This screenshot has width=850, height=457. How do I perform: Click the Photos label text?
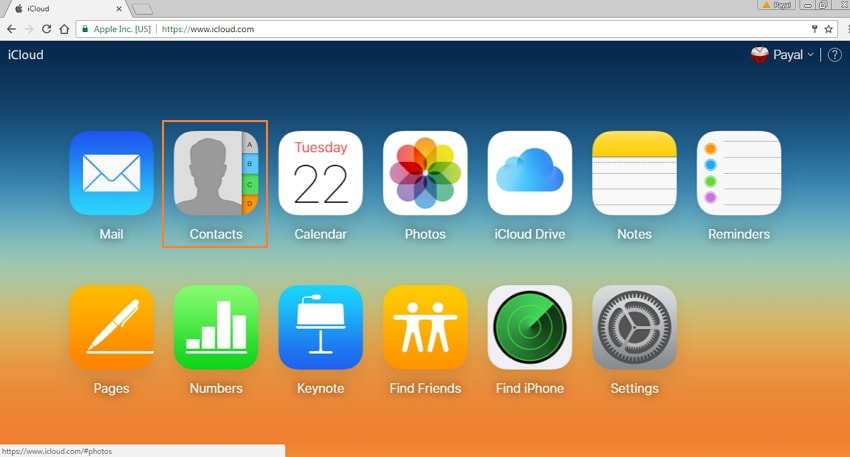pyautogui.click(x=425, y=234)
